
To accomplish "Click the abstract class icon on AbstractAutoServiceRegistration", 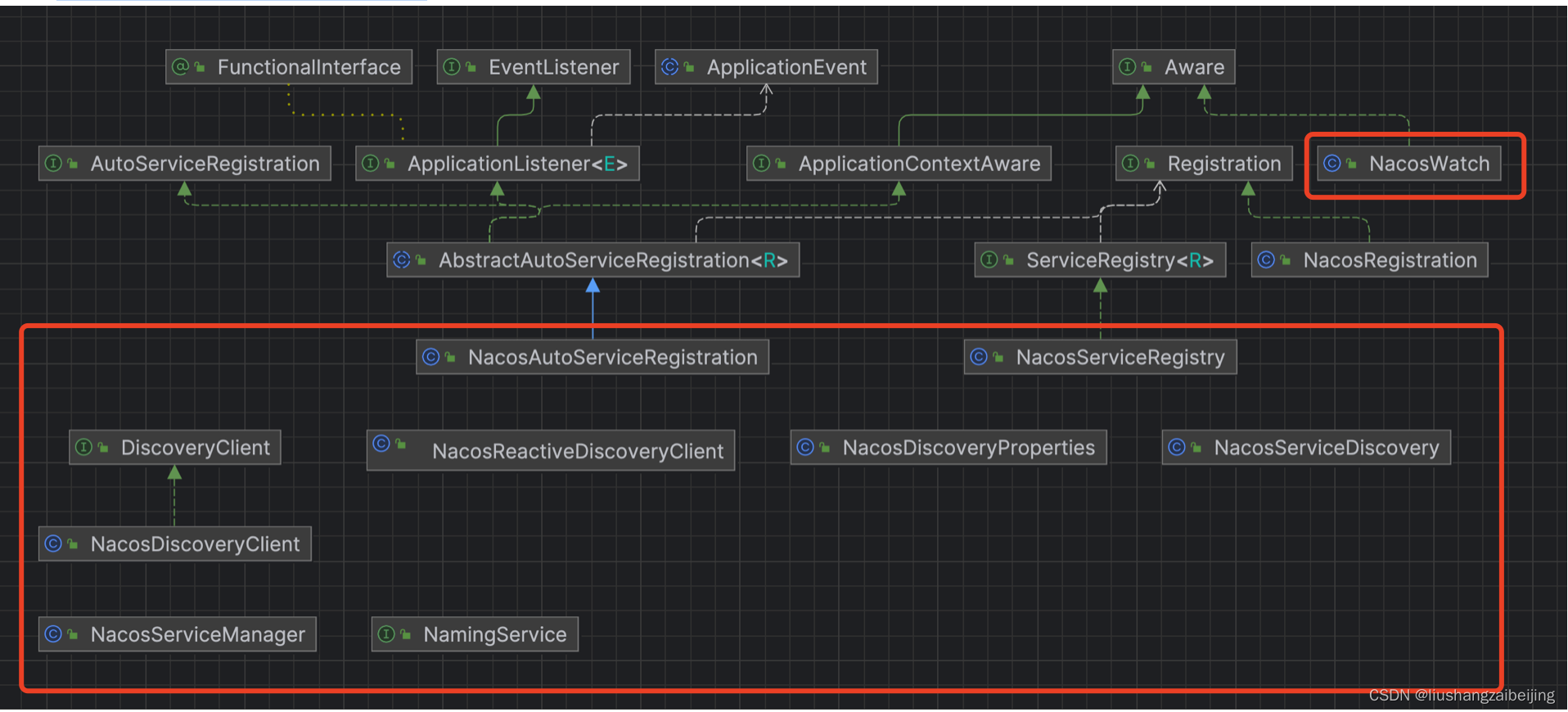I will tap(402, 259).
